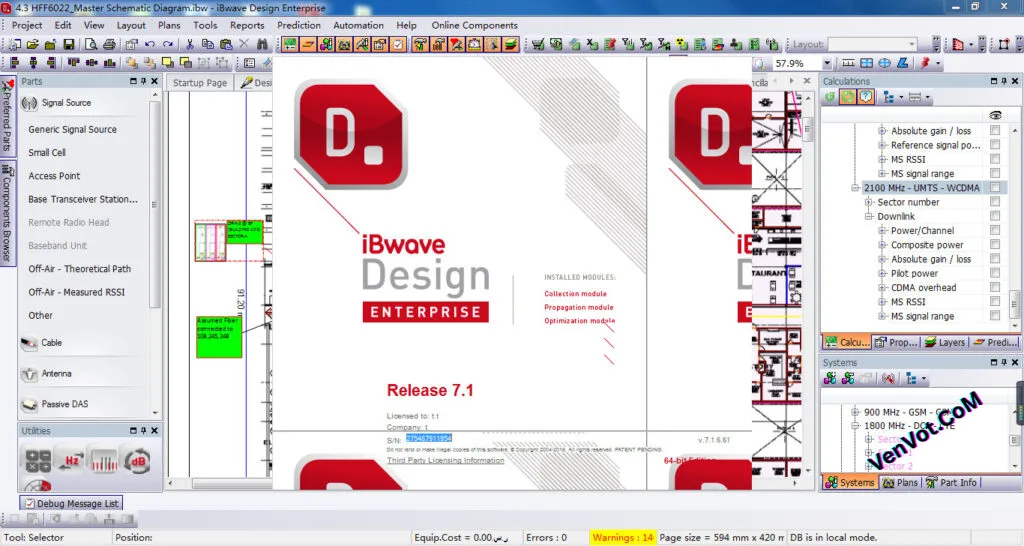Select Small Cell part
The width and height of the screenshot is (1024, 546).
(x=47, y=153)
